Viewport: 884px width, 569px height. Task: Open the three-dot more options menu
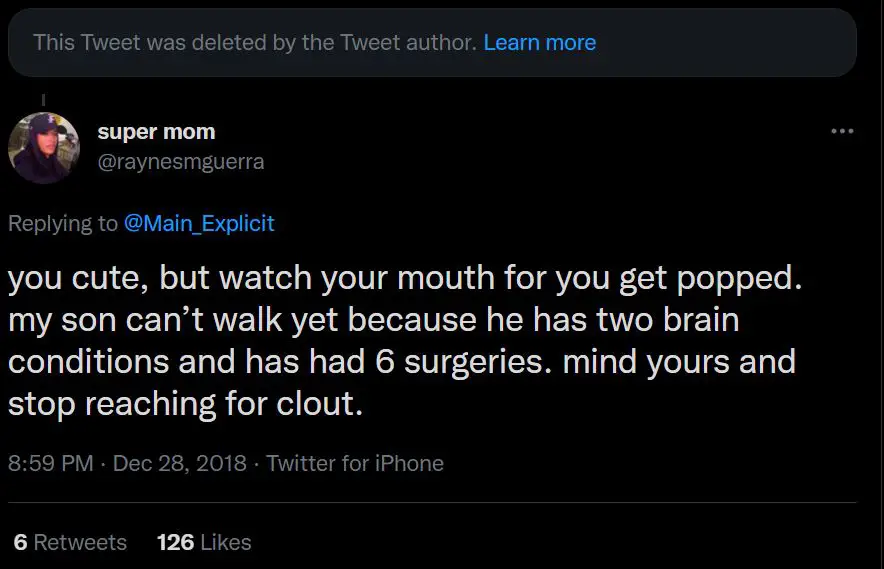point(842,131)
